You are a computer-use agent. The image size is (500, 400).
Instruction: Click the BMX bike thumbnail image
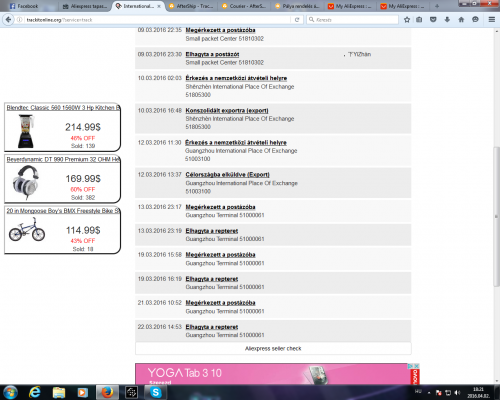(27, 229)
